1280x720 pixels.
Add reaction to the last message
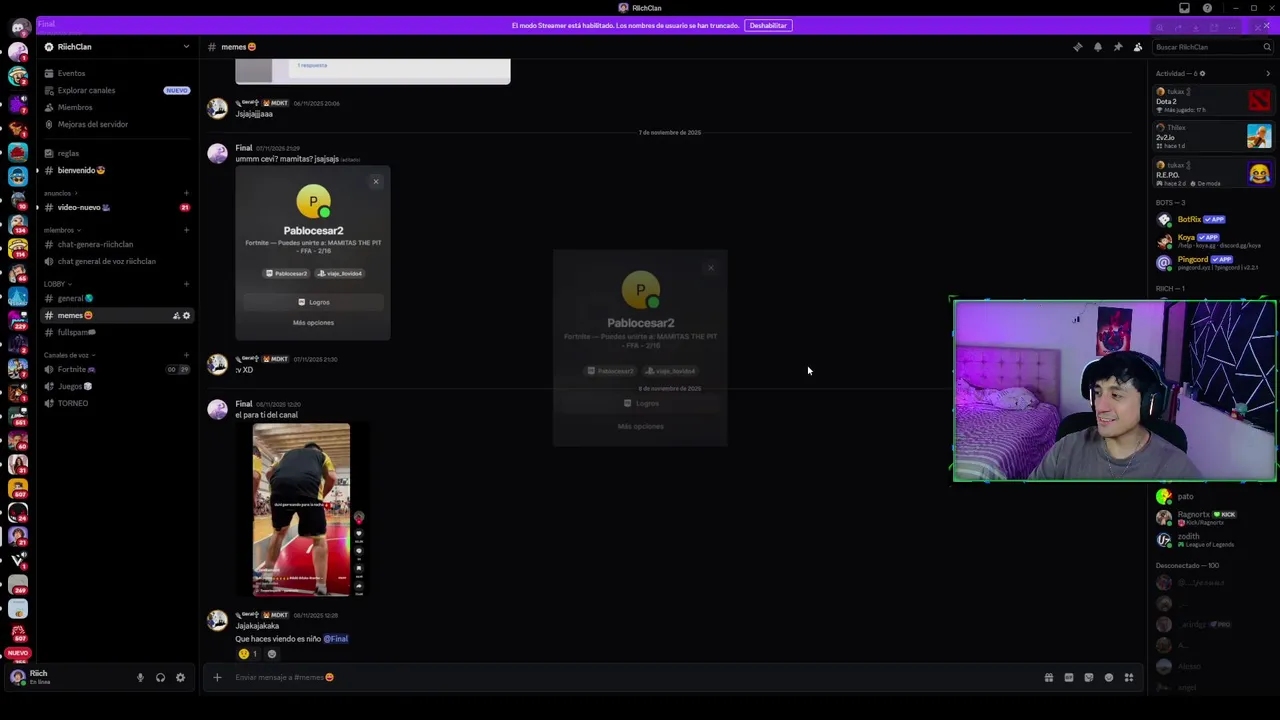pyautogui.click(x=272, y=654)
